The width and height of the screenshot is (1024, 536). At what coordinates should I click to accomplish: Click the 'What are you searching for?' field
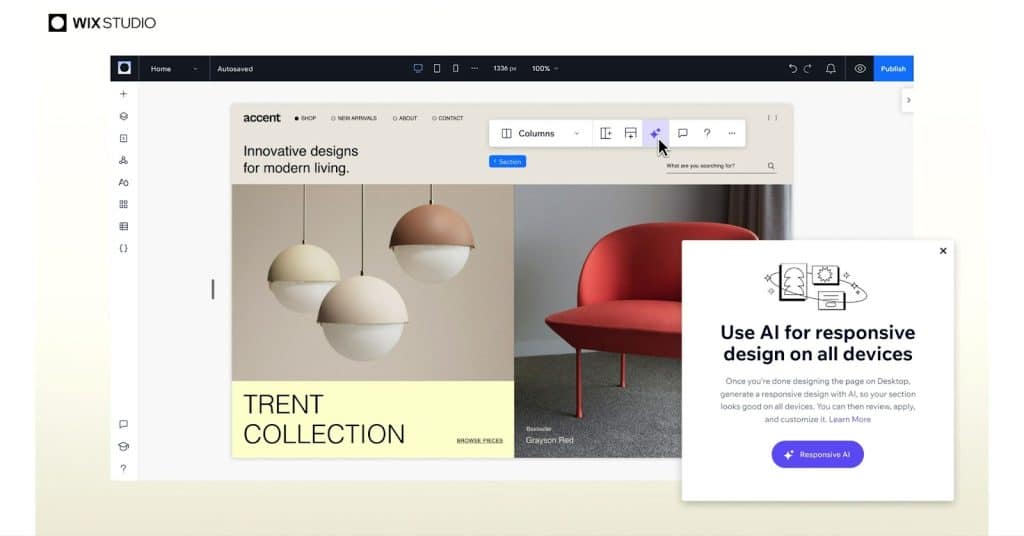click(x=714, y=166)
